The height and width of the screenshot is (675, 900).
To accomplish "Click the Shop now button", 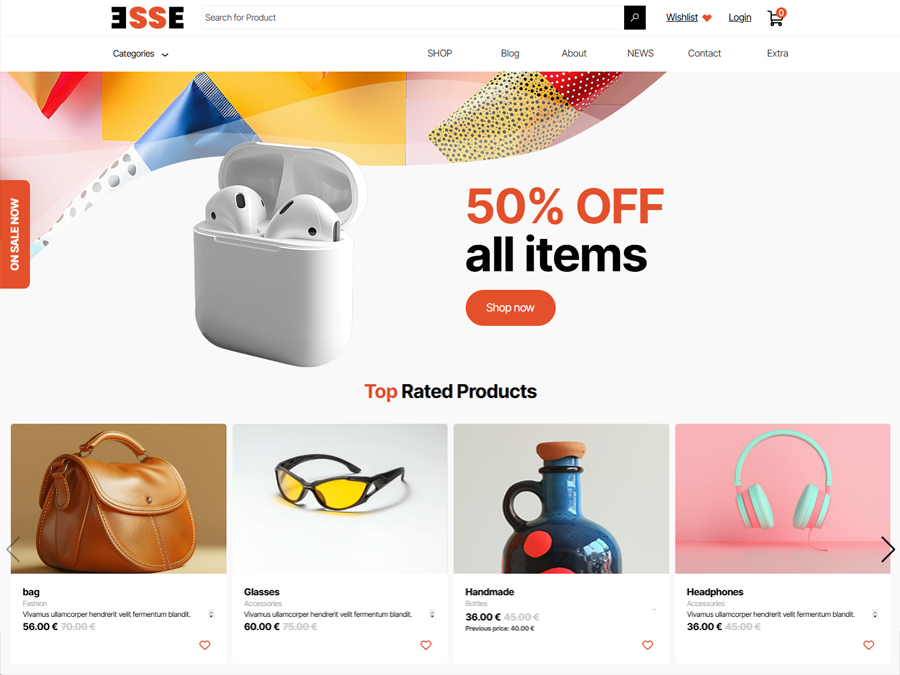I will coord(510,308).
